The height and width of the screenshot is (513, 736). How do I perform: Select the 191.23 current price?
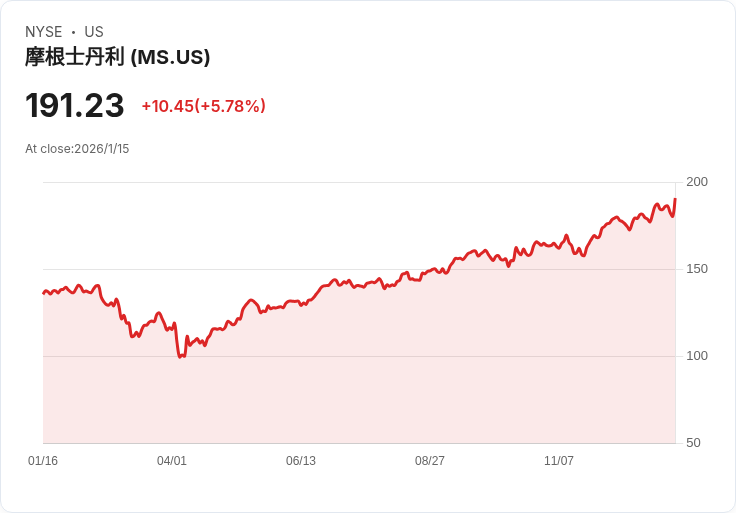(x=75, y=105)
